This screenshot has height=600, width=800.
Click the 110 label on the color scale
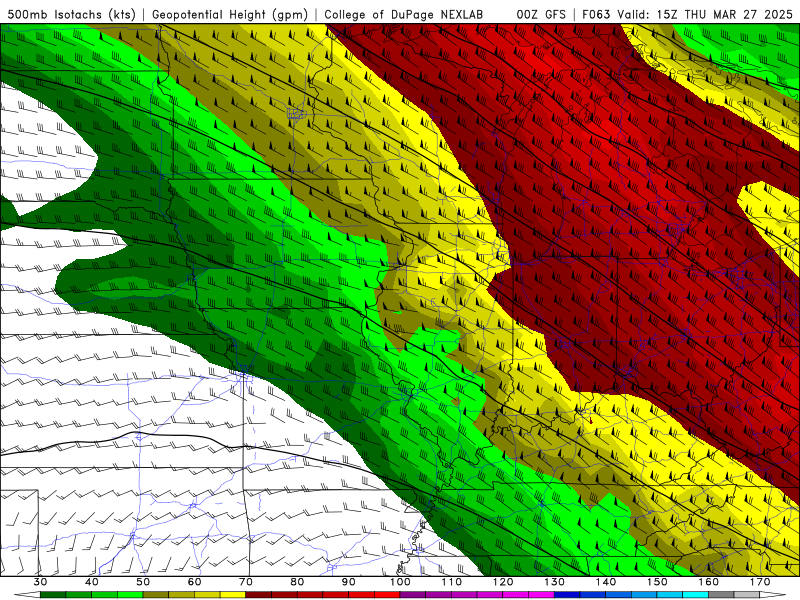[x=452, y=582]
